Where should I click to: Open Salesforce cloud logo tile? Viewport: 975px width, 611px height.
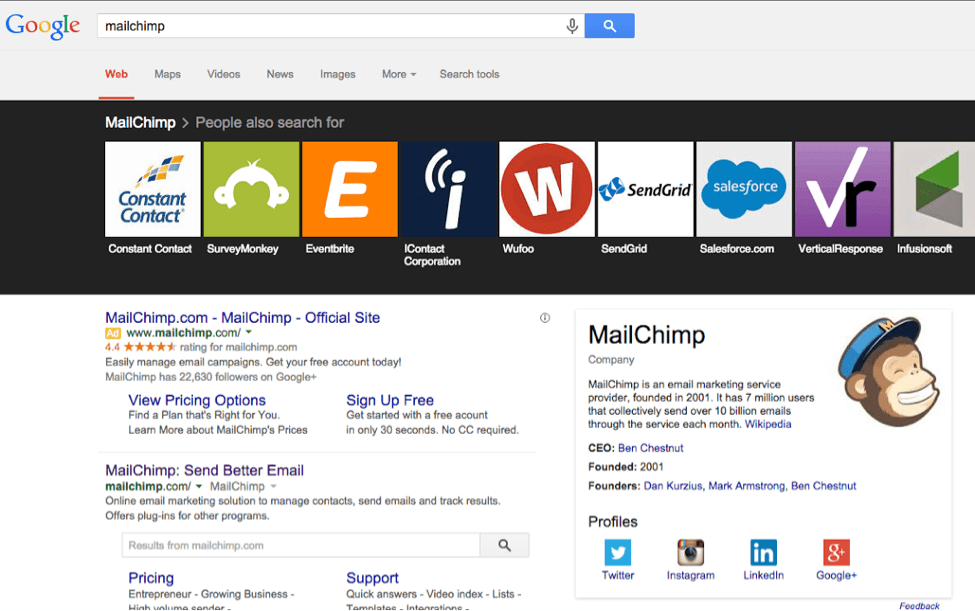tap(744, 189)
